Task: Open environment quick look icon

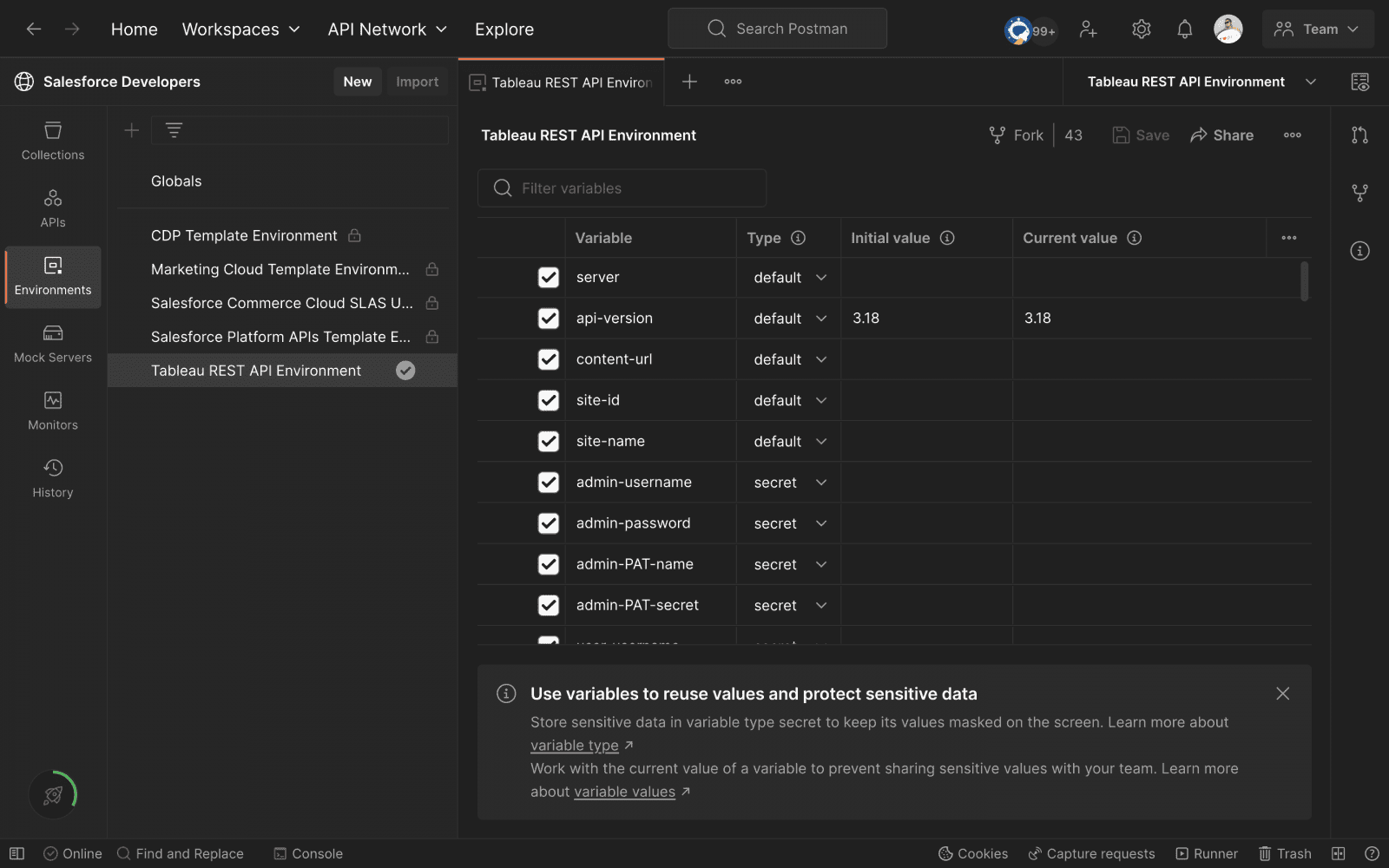Action: [1359, 82]
